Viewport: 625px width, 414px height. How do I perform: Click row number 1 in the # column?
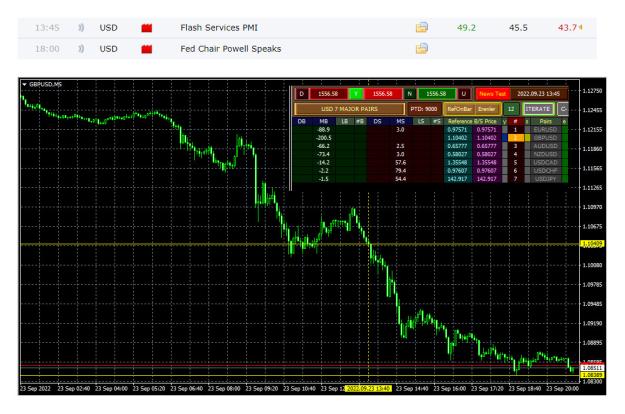(515, 129)
